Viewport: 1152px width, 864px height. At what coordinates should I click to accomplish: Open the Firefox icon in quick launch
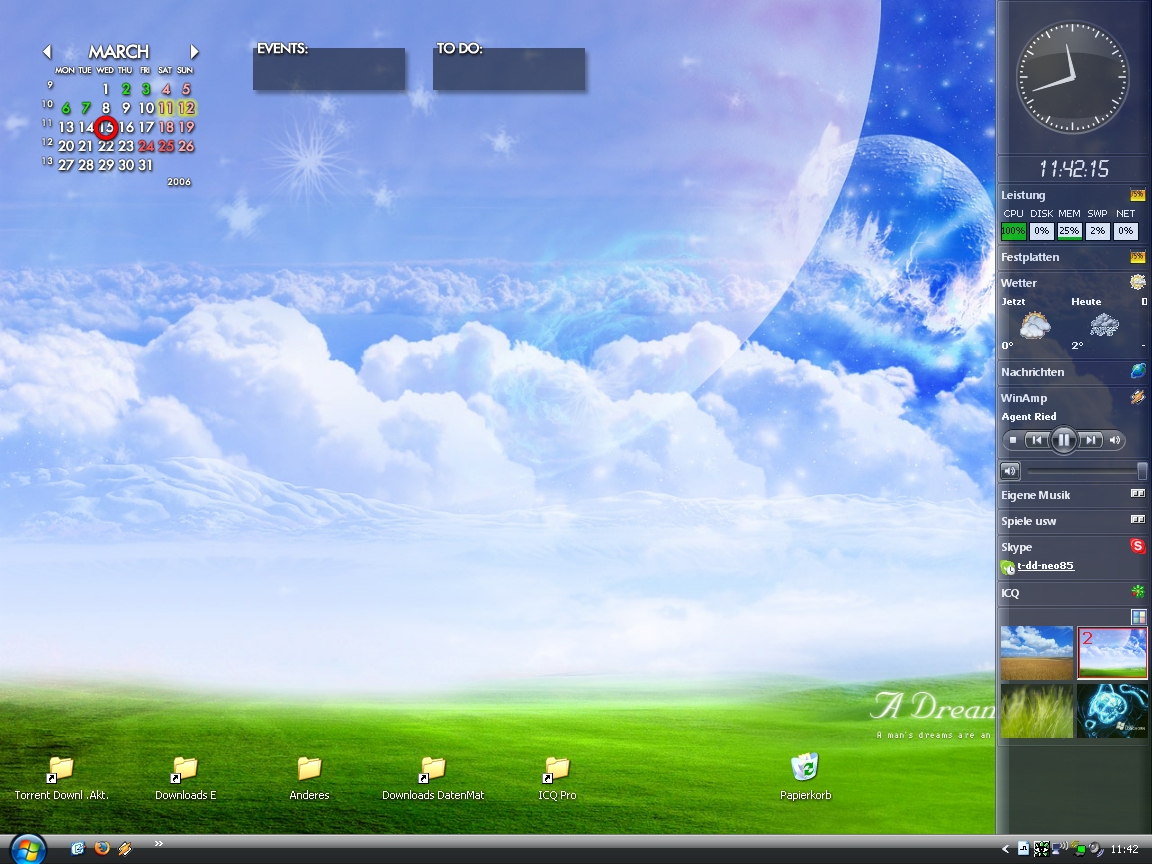tap(101, 848)
